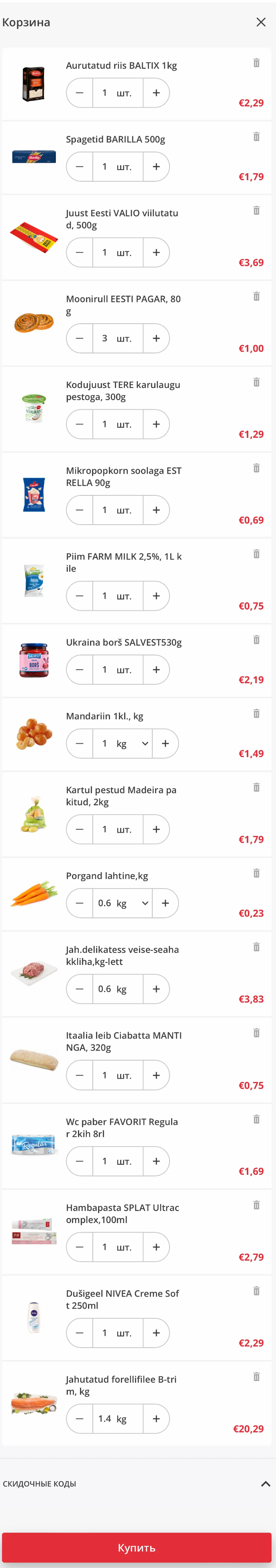Close the Корзина panel
The height and width of the screenshot is (1568, 276).
261,22
